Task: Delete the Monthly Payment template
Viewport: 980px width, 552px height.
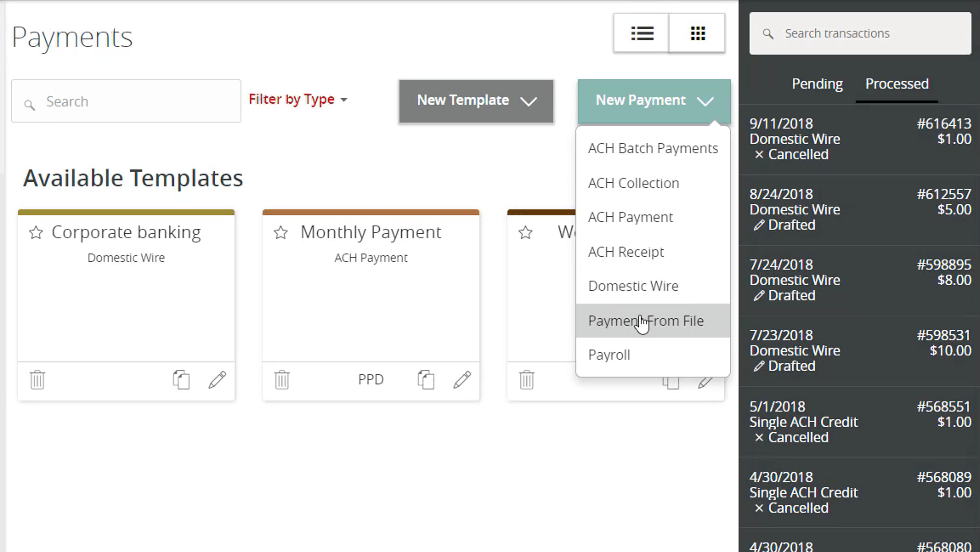Action: point(282,380)
